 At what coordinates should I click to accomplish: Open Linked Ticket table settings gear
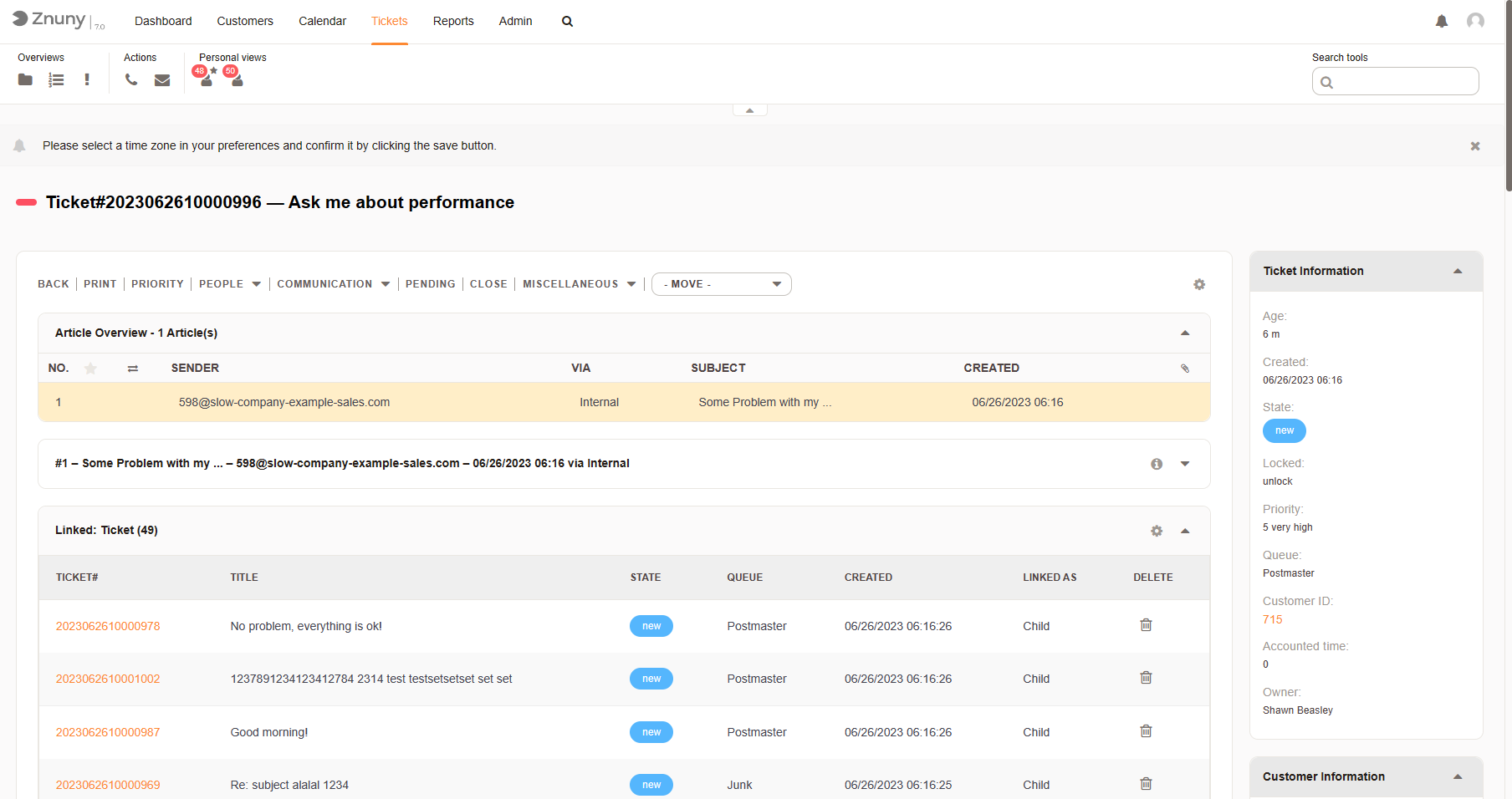(x=1157, y=531)
